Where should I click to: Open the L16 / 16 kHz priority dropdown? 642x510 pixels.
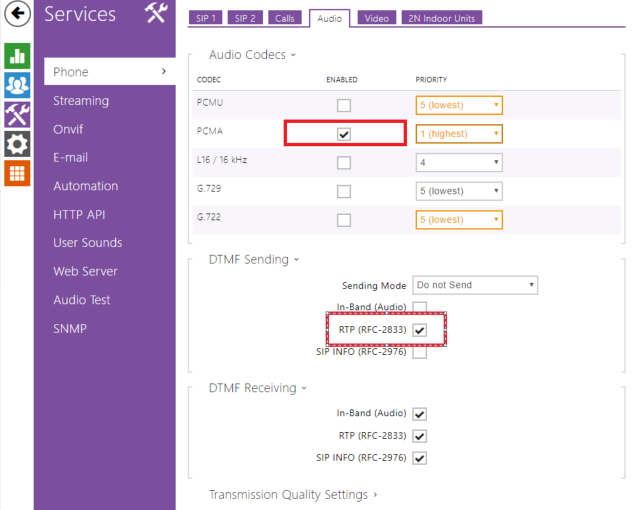pyautogui.click(x=458, y=162)
